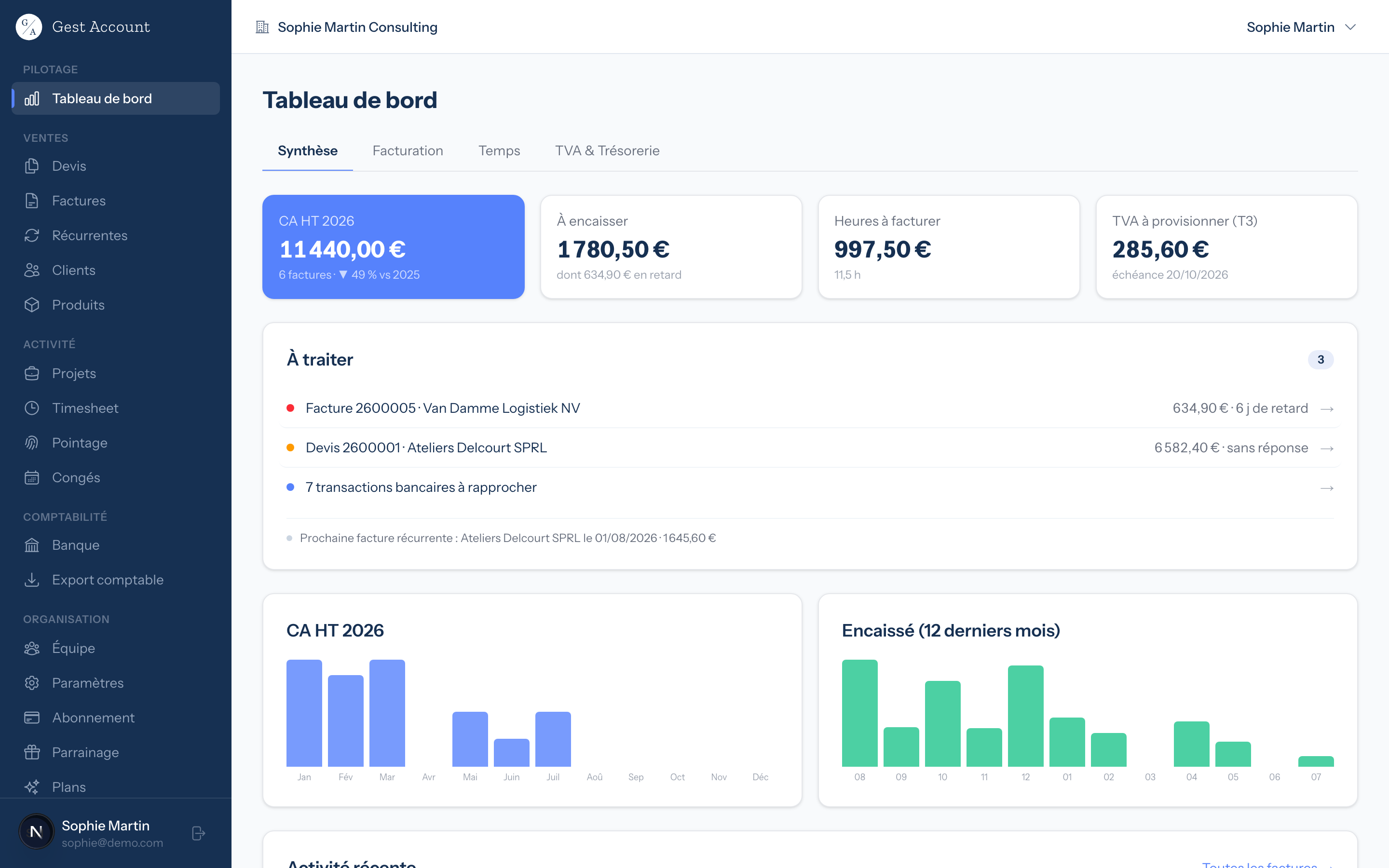Click the Timesheet clock icon
Image resolution: width=1389 pixels, height=868 pixels.
point(32,408)
